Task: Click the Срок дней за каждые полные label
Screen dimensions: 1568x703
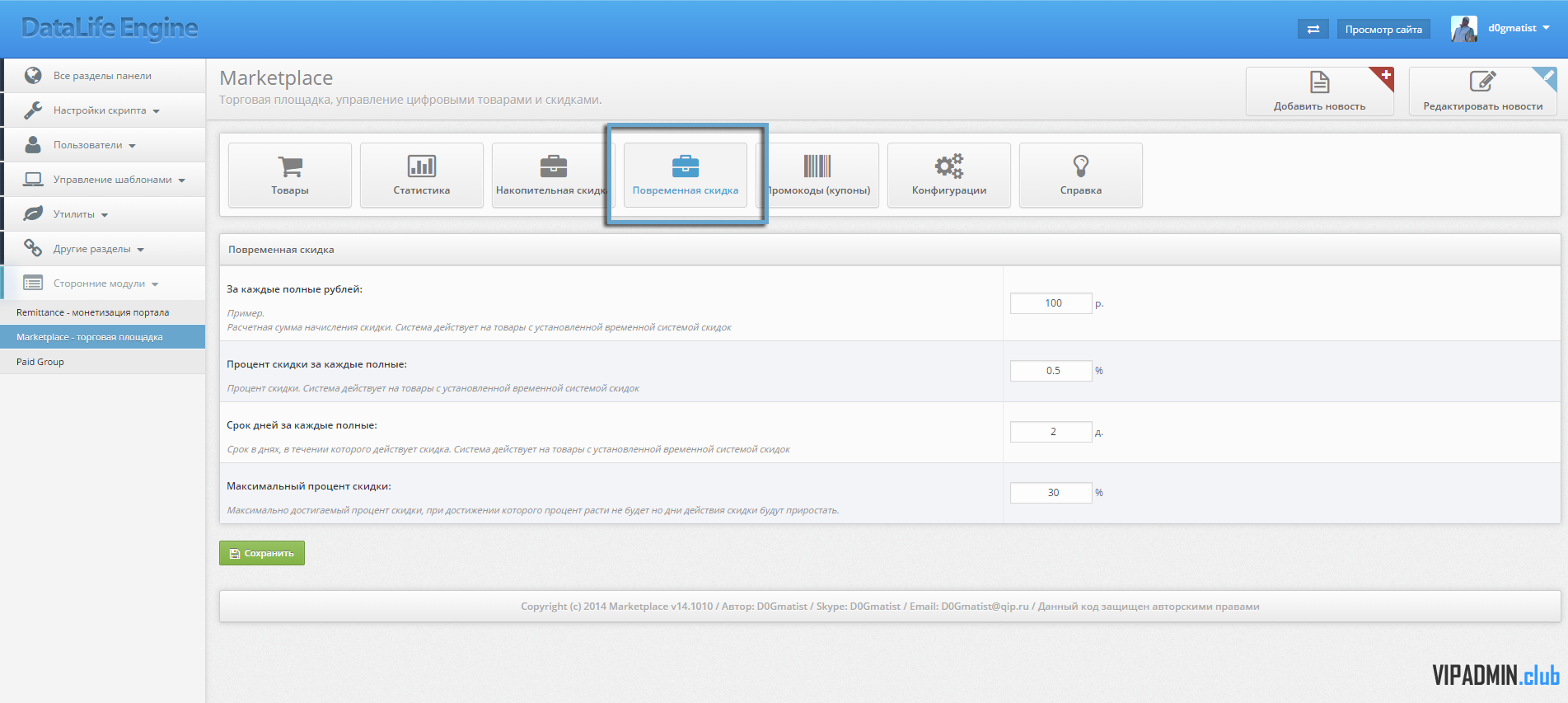Action: (302, 425)
